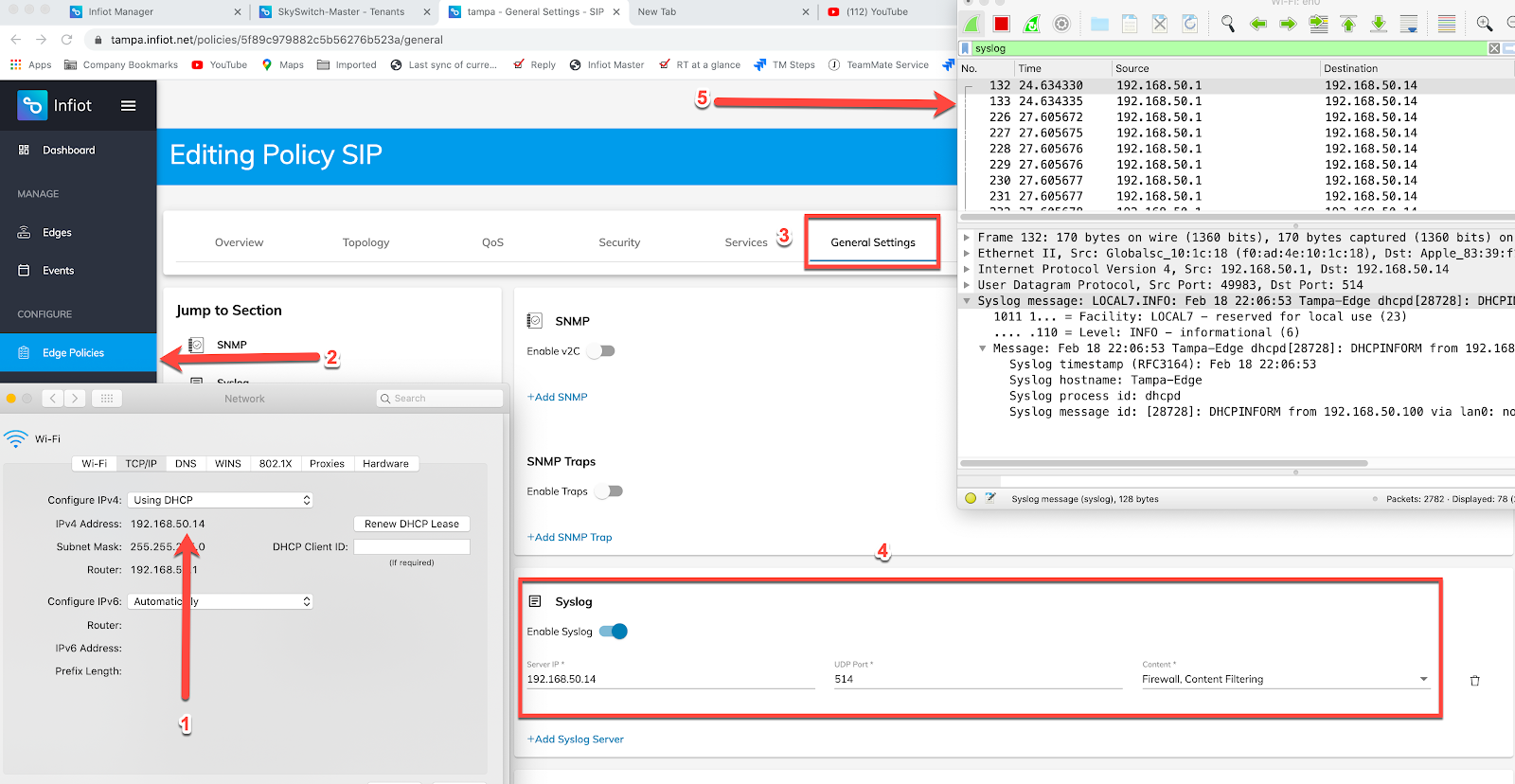Stop the Wireshark capture with red square

(1002, 24)
